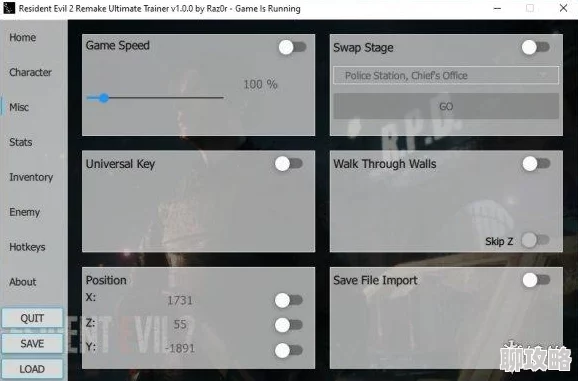Switch to the Inventory section
578x381 pixels.
tap(31, 177)
